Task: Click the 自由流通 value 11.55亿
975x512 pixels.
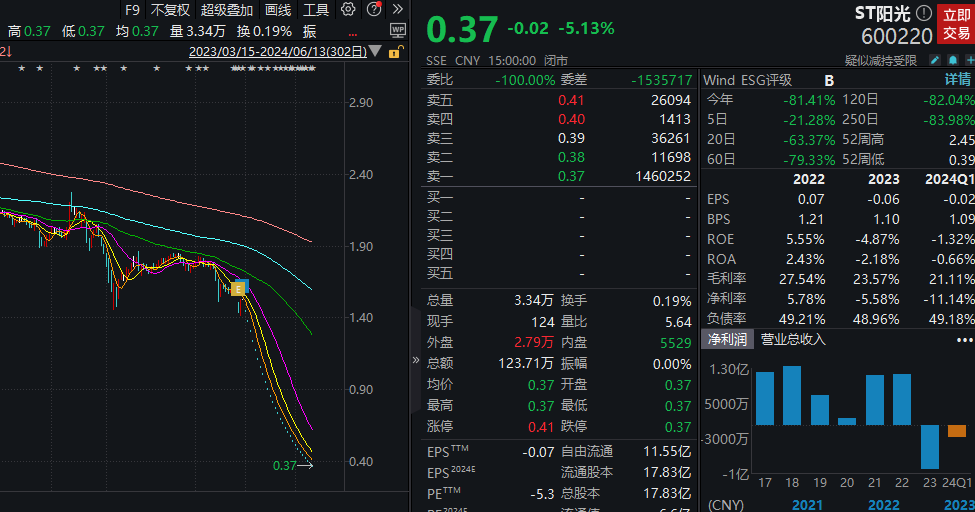Action: (x=667, y=452)
